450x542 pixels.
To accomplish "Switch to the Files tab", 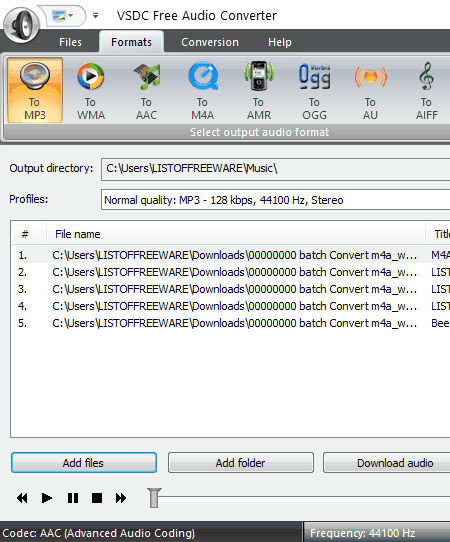I will [x=71, y=42].
